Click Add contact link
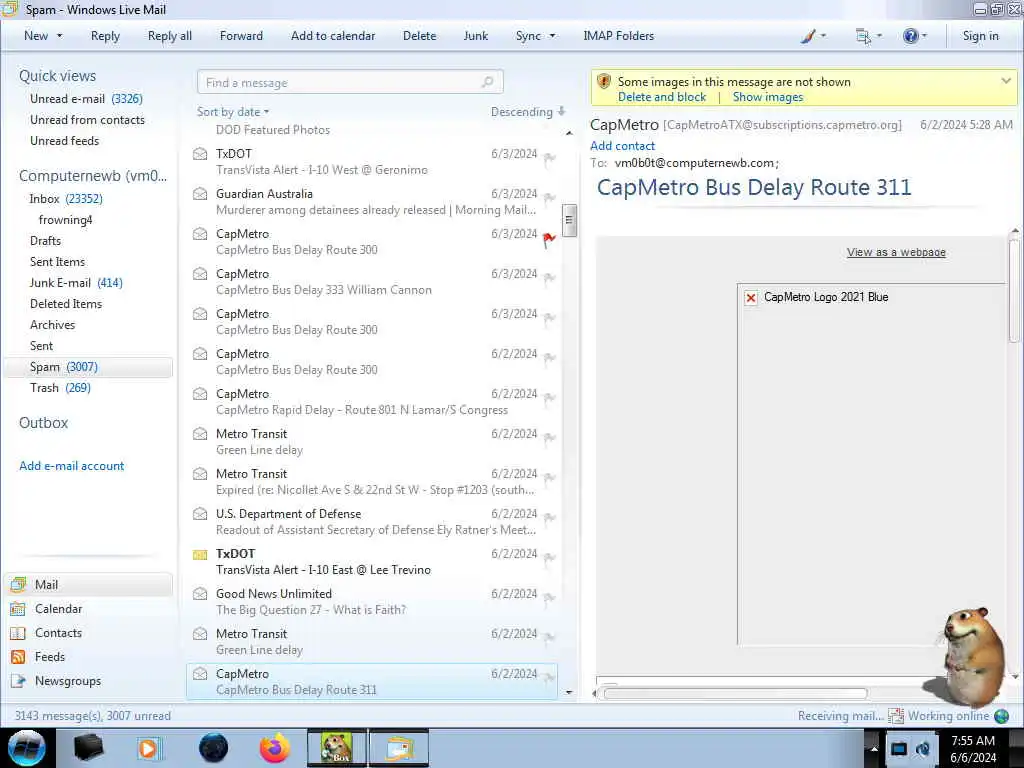Screen dimensions: 1024x768 tap(622, 146)
